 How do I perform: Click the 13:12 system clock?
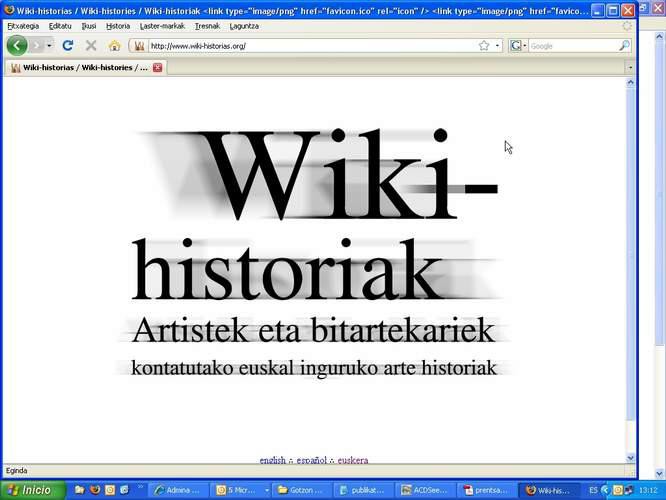(648, 490)
